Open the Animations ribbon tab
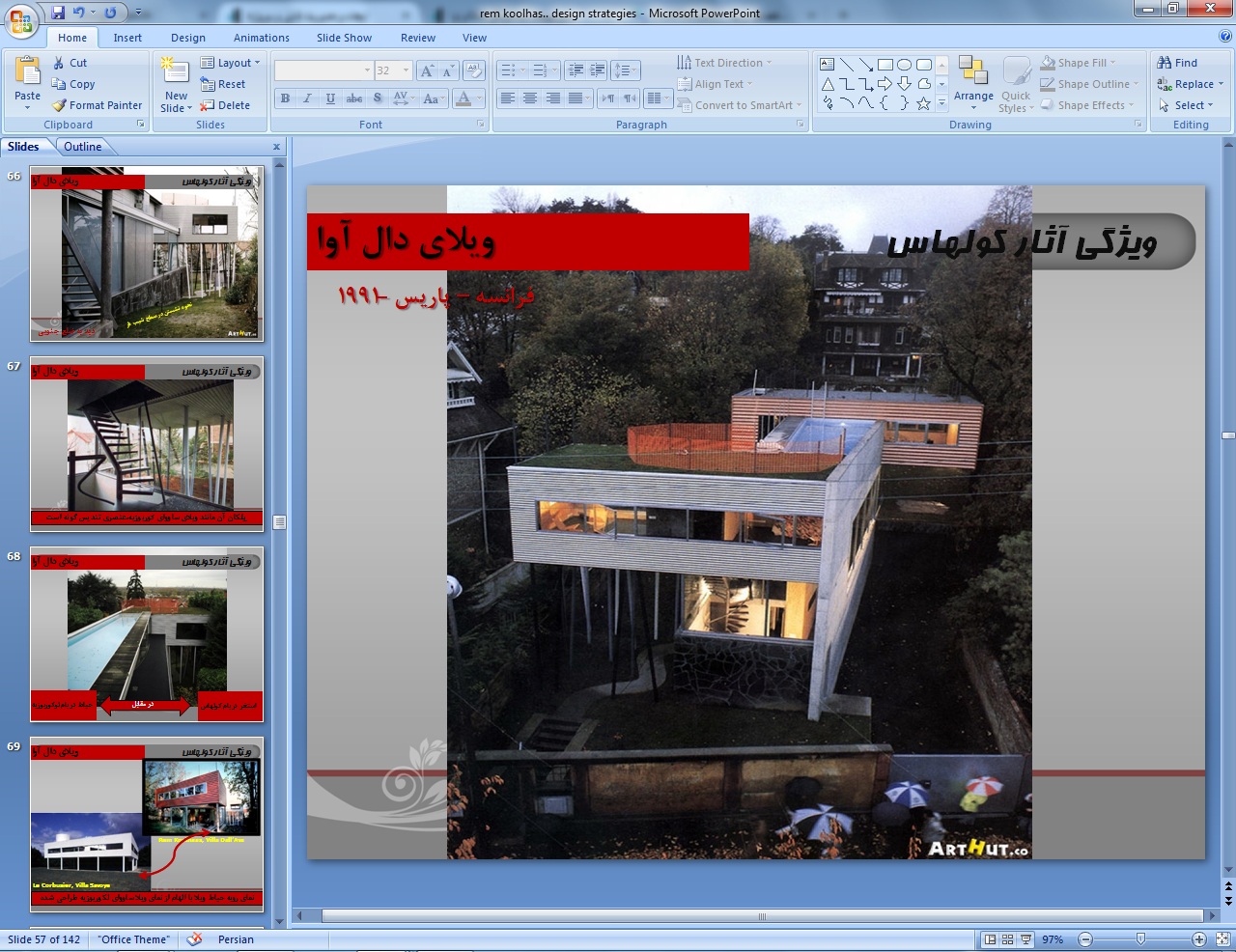The height and width of the screenshot is (952, 1236). click(261, 38)
